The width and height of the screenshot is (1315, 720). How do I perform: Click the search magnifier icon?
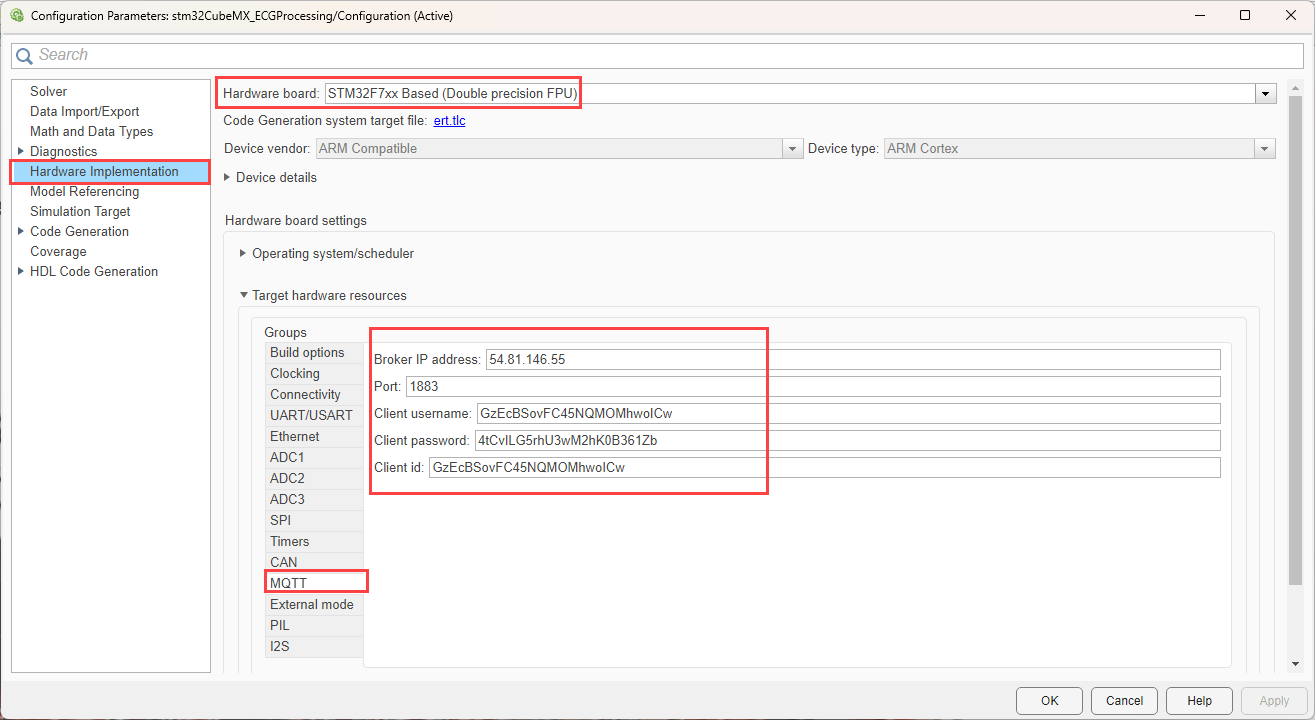[25, 56]
